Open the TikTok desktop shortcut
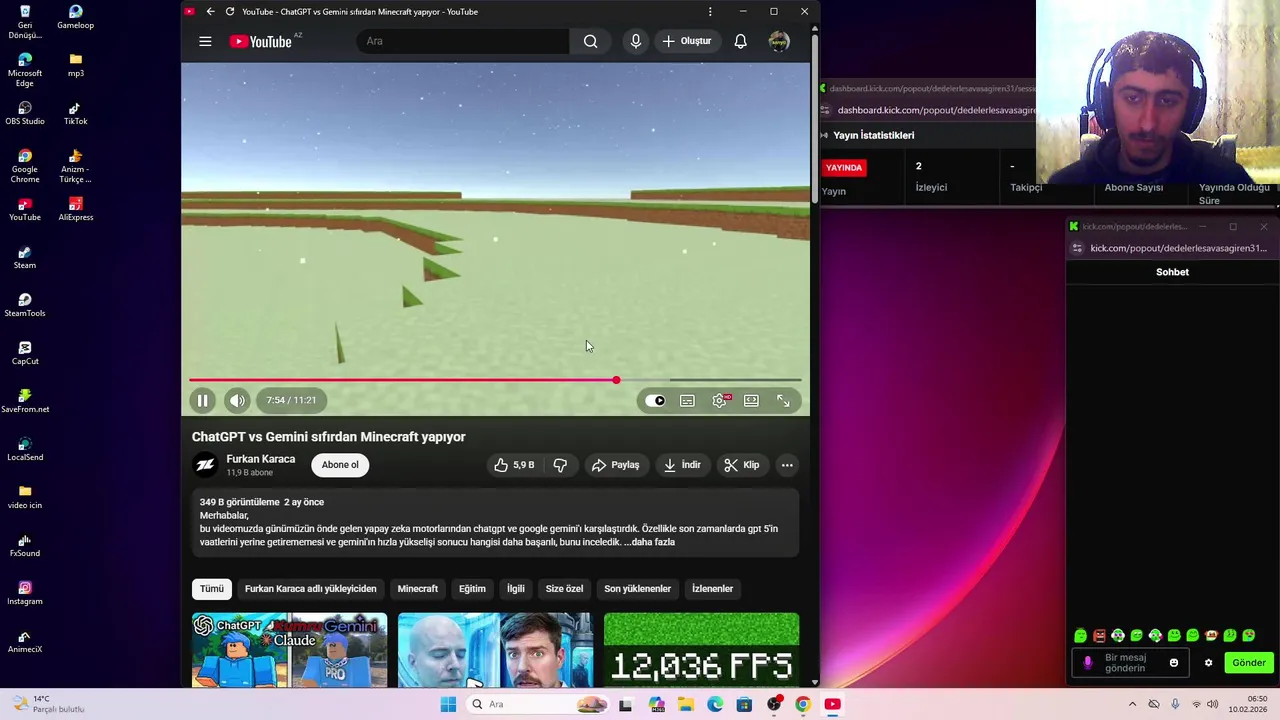Screen dimensions: 1280x720 [75, 113]
